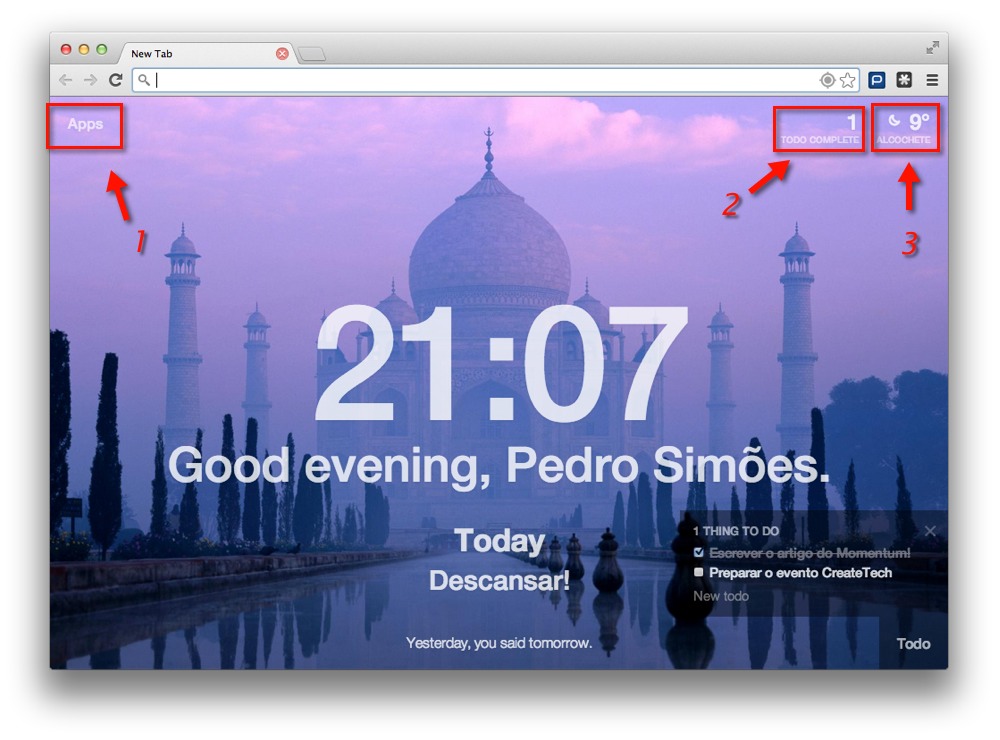Go forward using the browser forward arrow
The height and width of the screenshot is (740, 1000).
90,80
